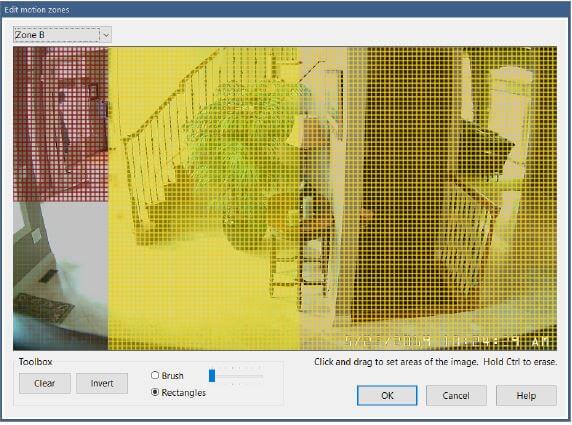Click the brush size slider handle
This screenshot has width=572, height=425.
pyautogui.click(x=212, y=376)
